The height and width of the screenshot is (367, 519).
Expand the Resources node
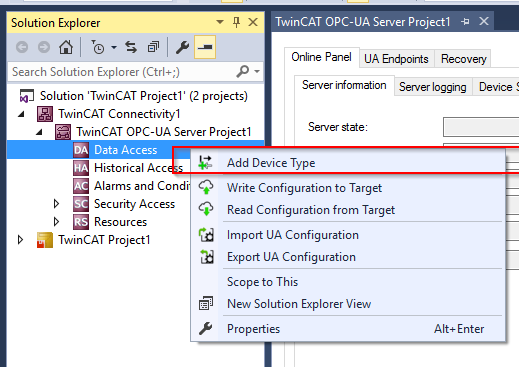pos(56,222)
